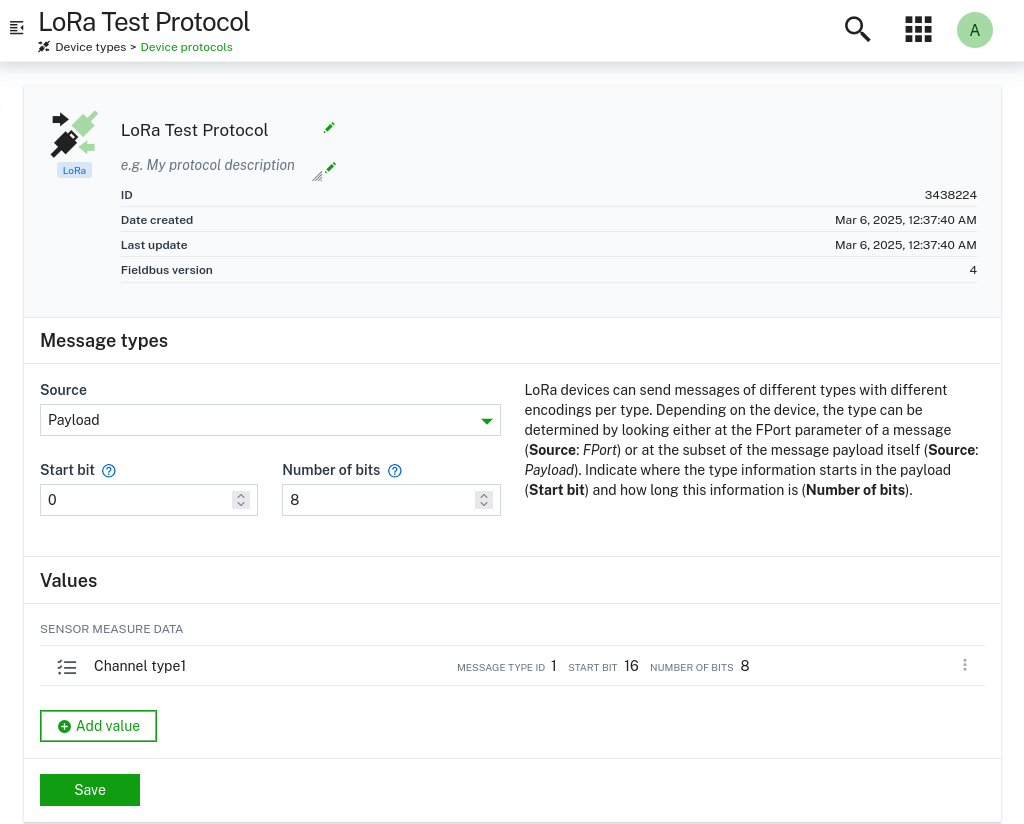This screenshot has width=1024, height=824.
Task: Open the user avatar menu
Action: pyautogui.click(x=974, y=30)
